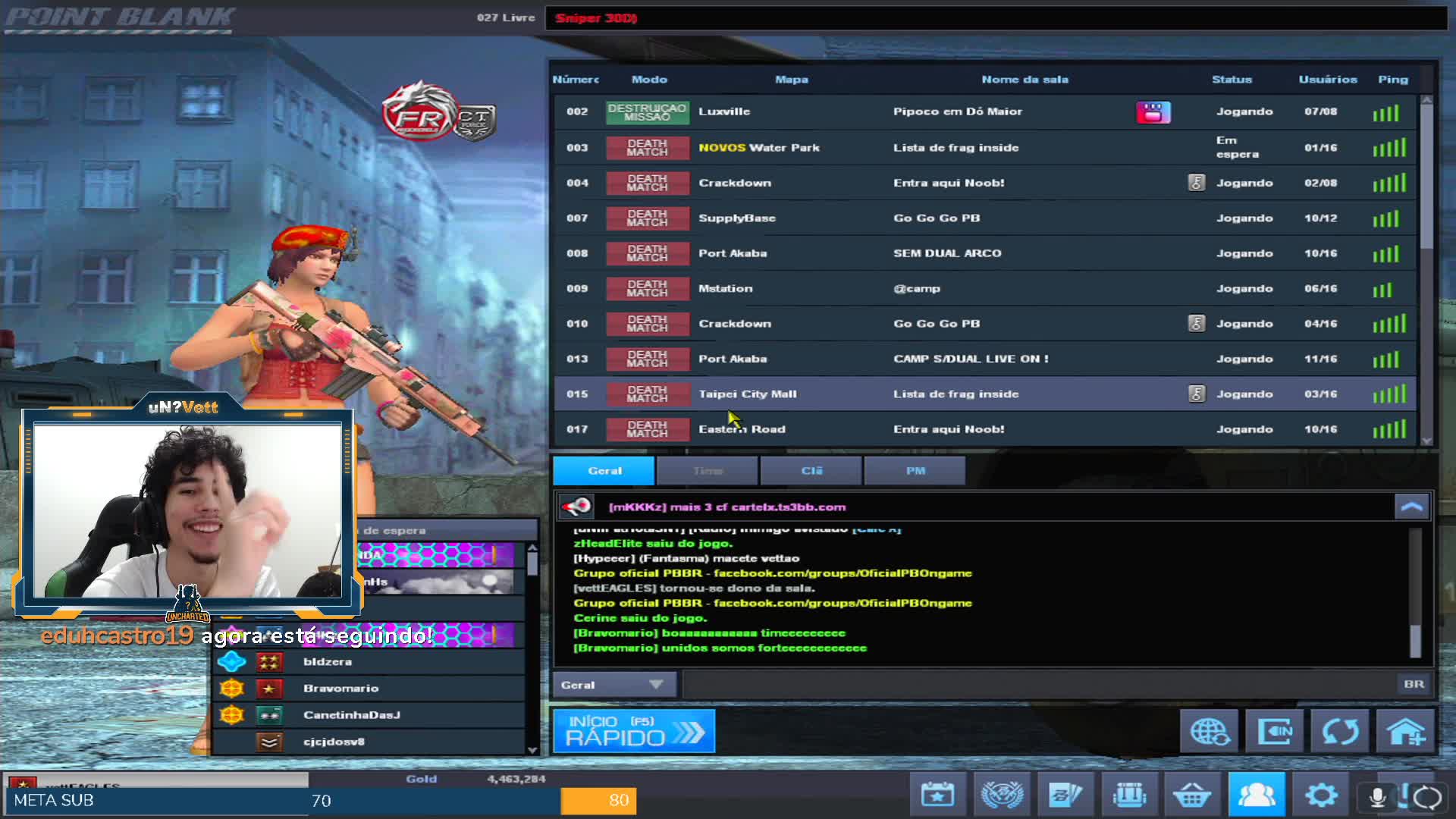
Task: Select room 007 SupplyBase
Action: pyautogui.click(x=985, y=218)
